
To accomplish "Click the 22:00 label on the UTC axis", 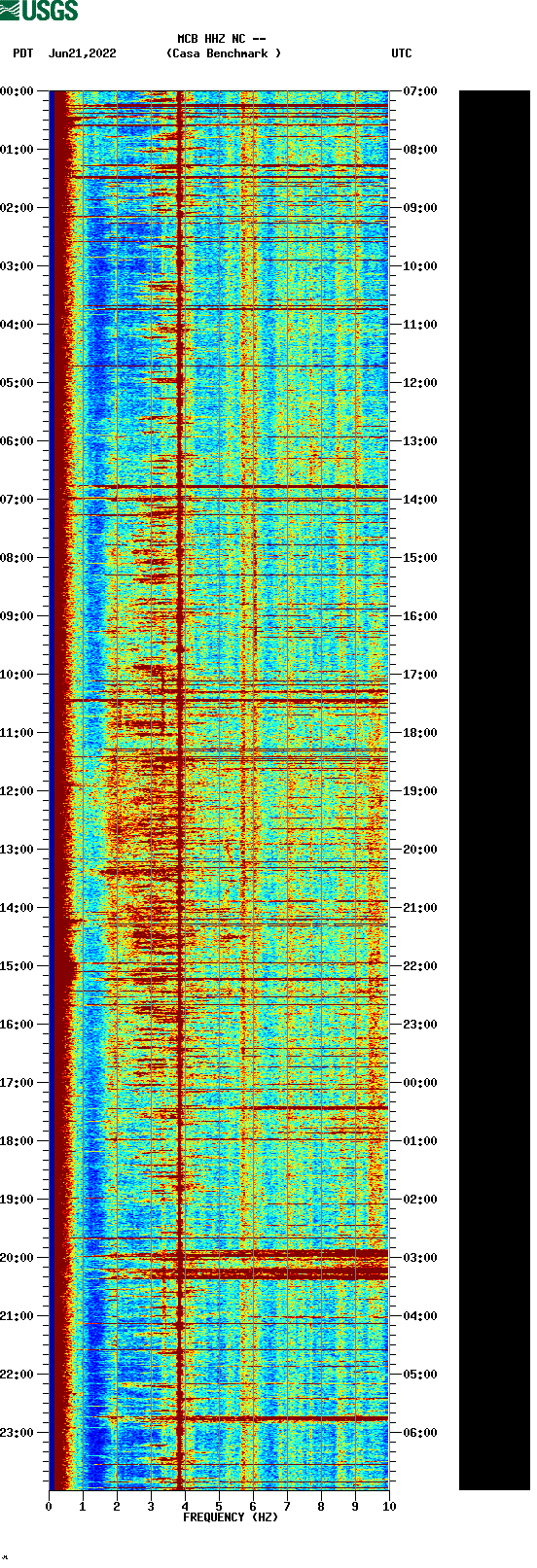I will click(x=420, y=966).
